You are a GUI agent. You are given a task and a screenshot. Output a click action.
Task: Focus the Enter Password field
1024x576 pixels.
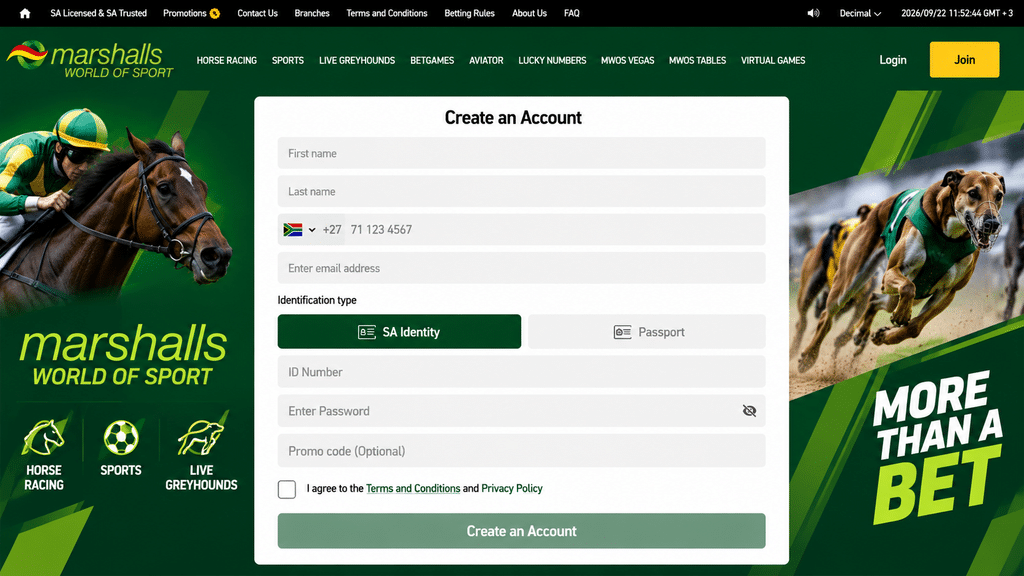tap(521, 411)
